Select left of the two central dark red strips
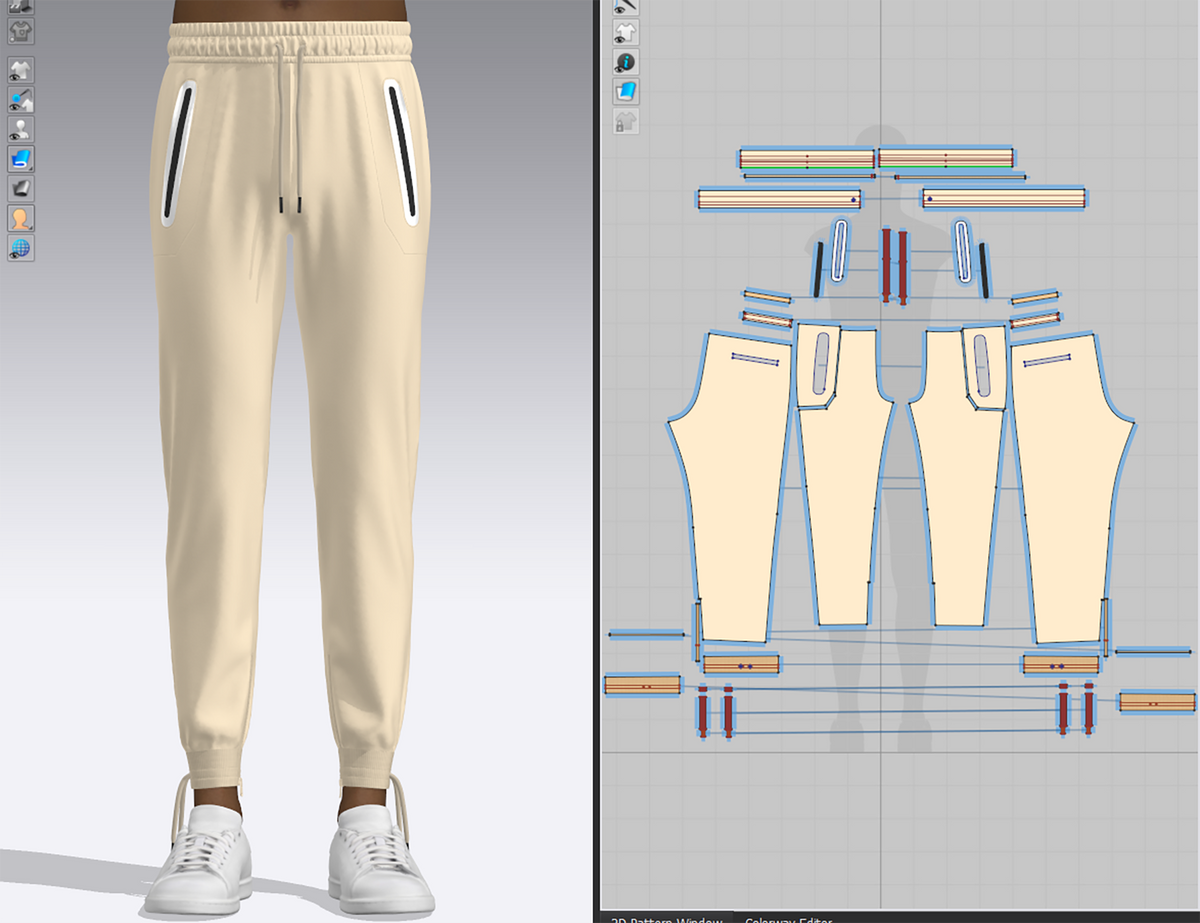1200x923 pixels. point(886,265)
